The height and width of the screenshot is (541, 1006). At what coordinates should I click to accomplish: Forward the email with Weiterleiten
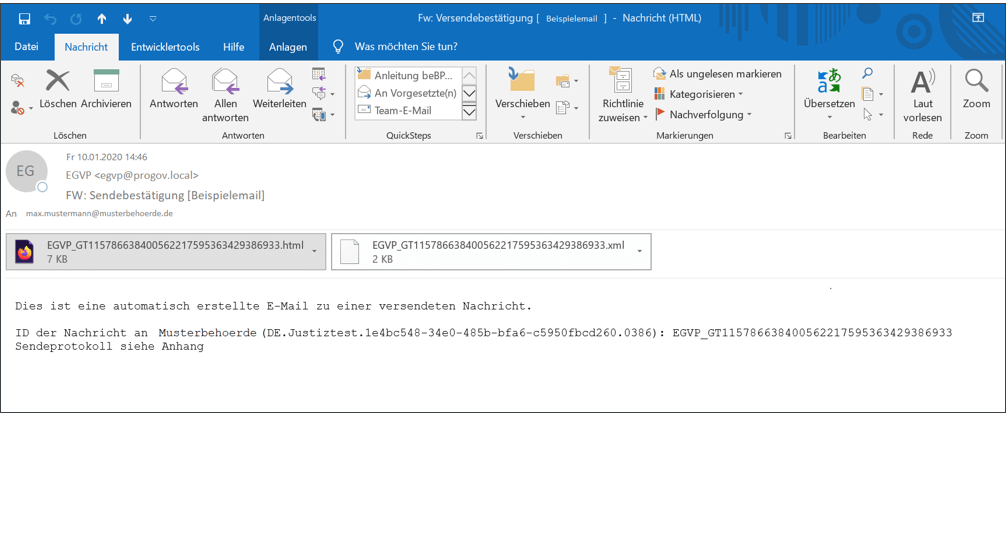click(x=279, y=82)
